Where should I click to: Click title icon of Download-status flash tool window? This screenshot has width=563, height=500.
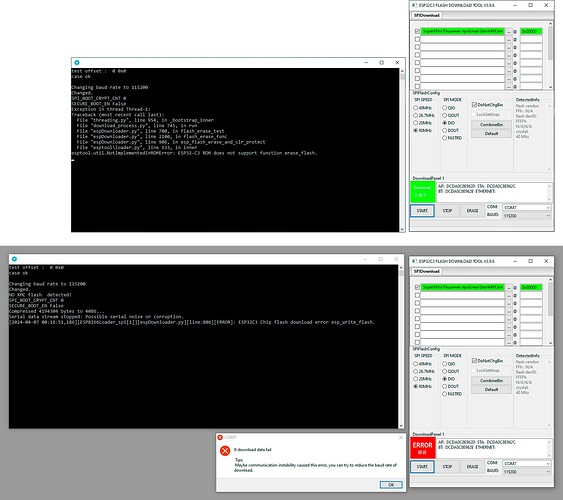(414, 5)
